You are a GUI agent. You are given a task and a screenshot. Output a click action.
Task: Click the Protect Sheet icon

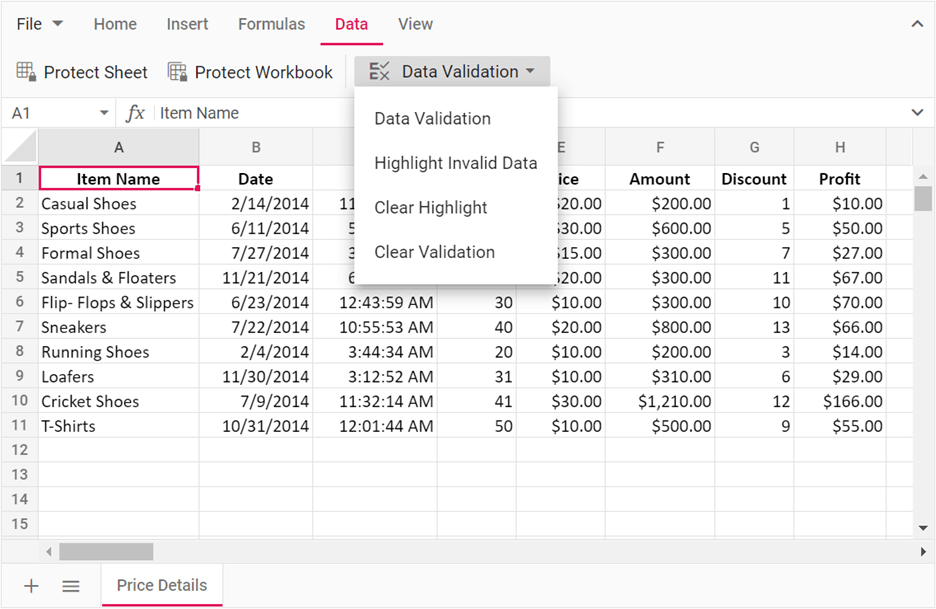(27, 72)
